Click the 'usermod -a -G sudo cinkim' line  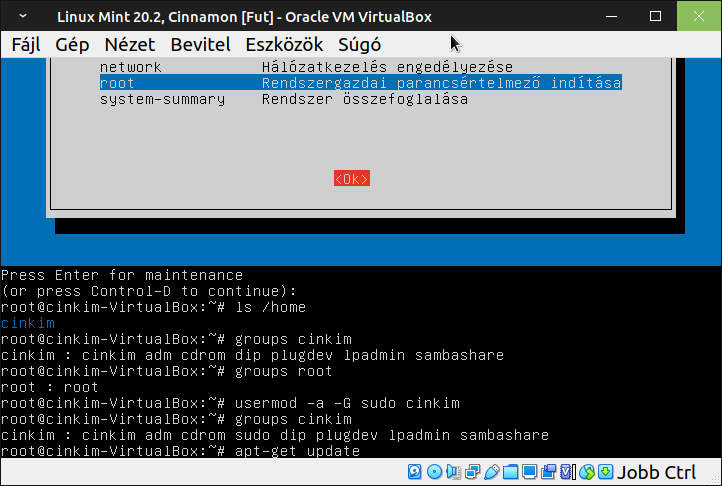230,403
